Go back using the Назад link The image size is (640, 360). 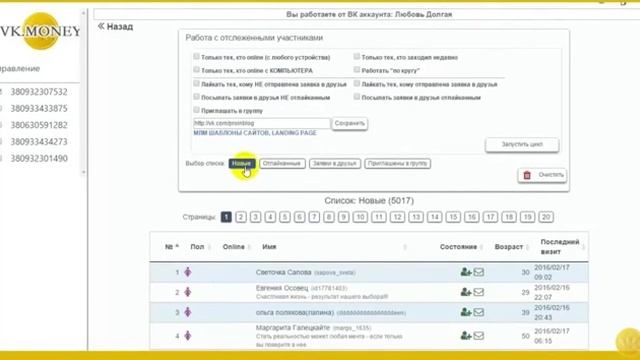[x=116, y=27]
